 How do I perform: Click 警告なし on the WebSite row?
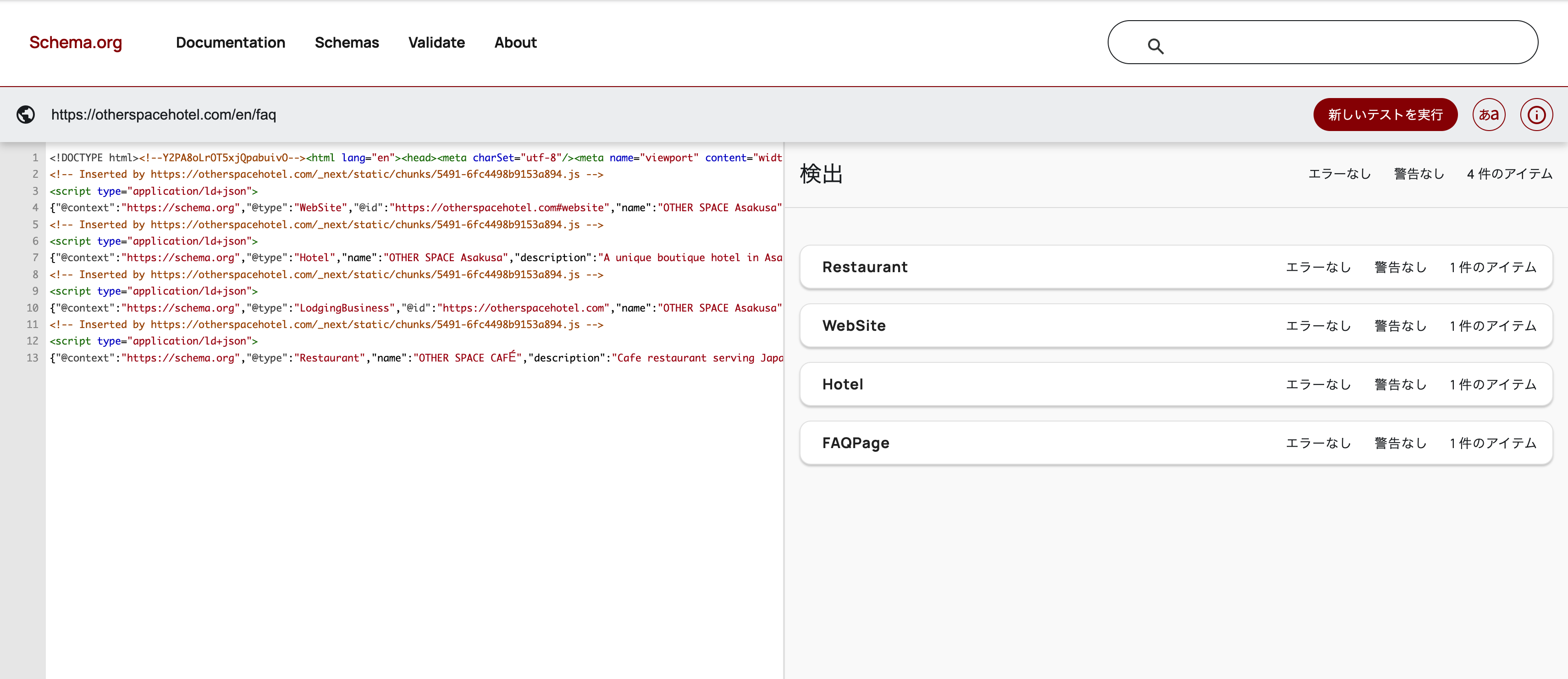click(1400, 325)
